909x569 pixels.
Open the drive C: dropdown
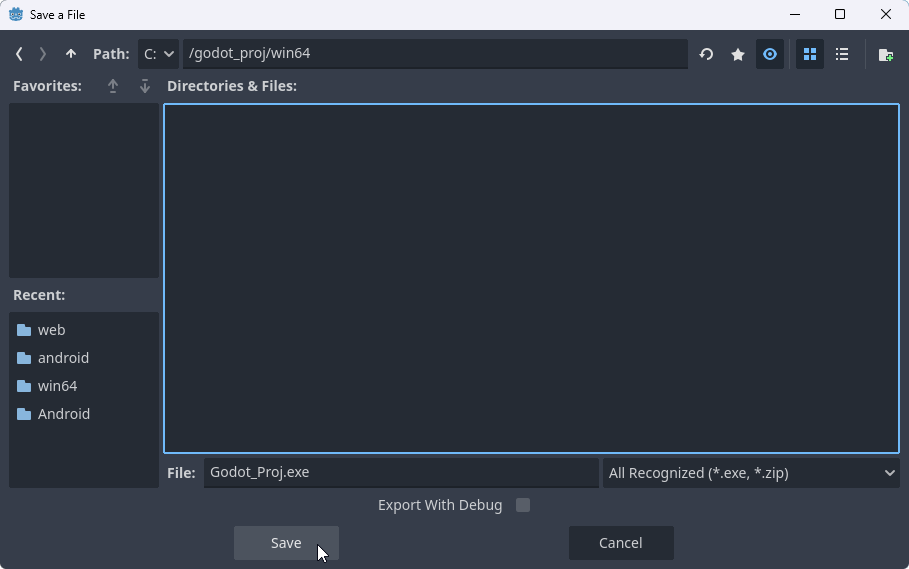(158, 54)
